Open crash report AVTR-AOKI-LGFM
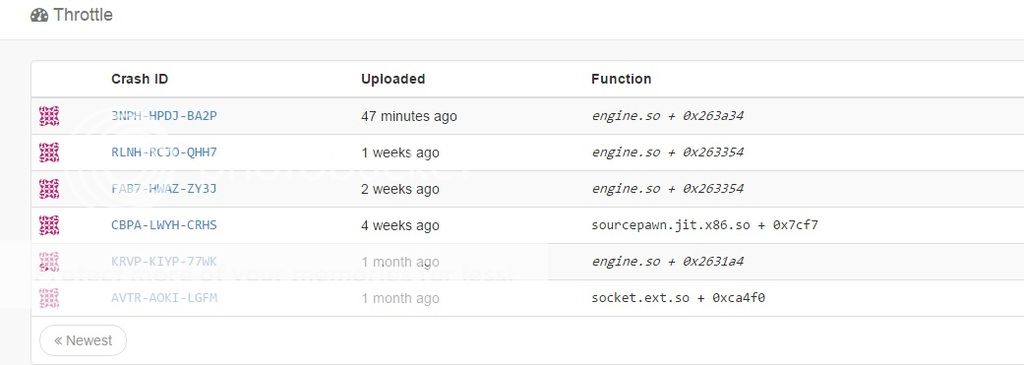The height and width of the screenshot is (365, 1024). tap(164, 298)
